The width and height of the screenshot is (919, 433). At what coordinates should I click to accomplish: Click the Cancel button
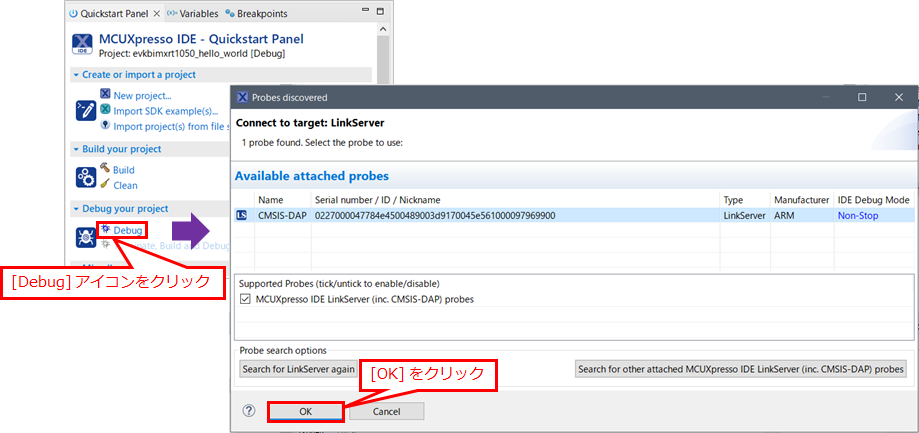tap(386, 411)
